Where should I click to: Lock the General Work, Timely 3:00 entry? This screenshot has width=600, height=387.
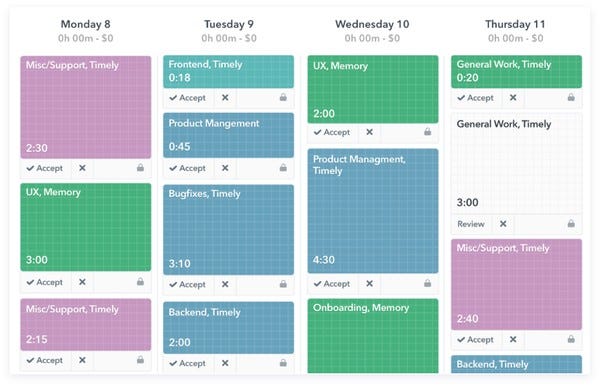[571, 223]
